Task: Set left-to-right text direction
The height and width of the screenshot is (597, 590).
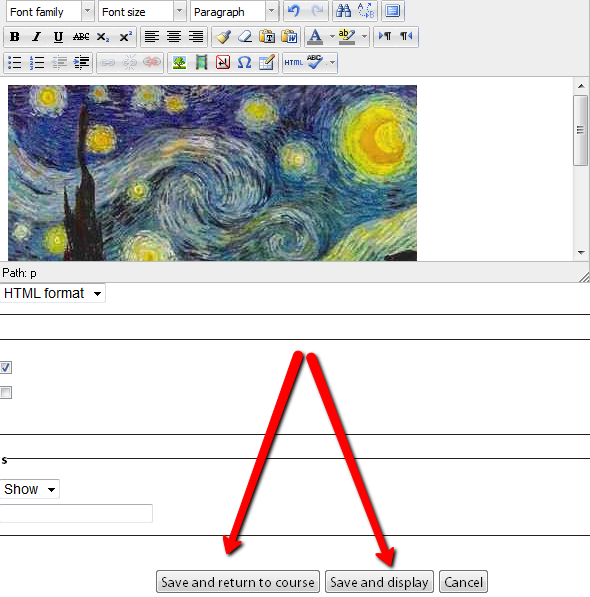Action: 384,37
